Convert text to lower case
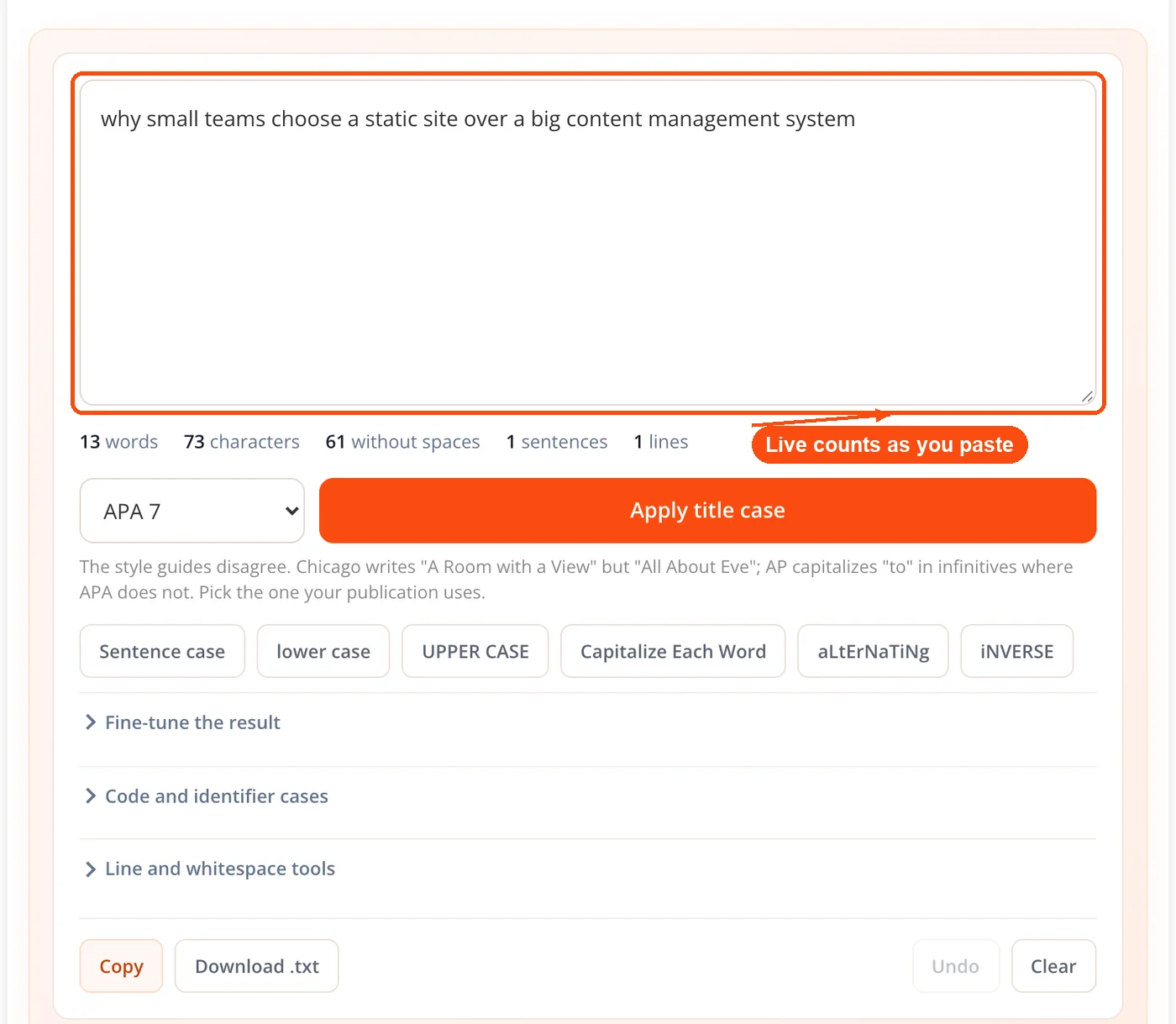The height and width of the screenshot is (1024, 1176). tap(323, 651)
